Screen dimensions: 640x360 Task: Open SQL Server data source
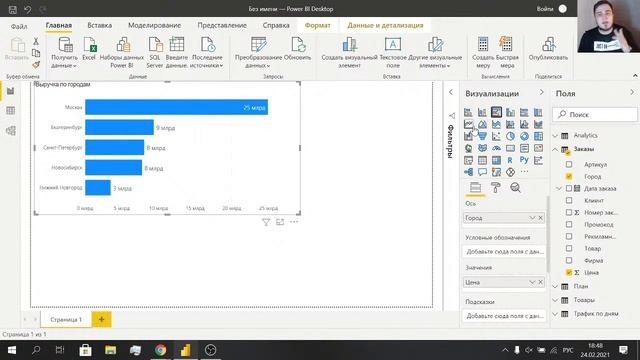pos(155,52)
